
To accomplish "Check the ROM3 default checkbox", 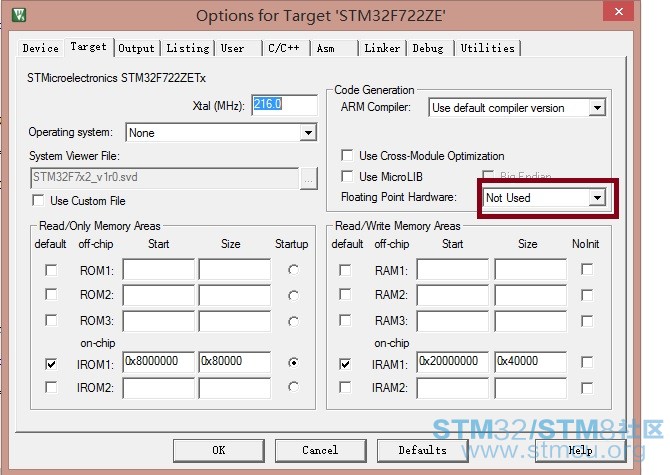I will (51, 320).
